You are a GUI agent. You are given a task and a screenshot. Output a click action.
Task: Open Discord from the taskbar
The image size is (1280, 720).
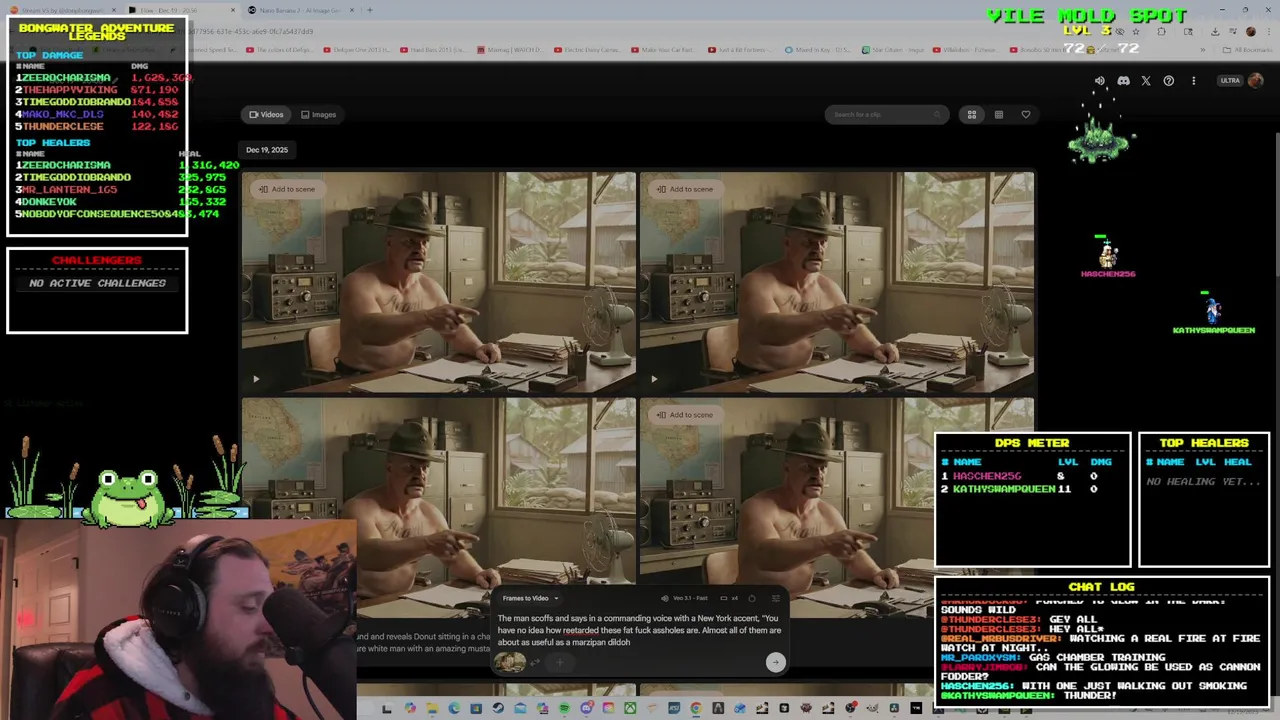coord(587,709)
